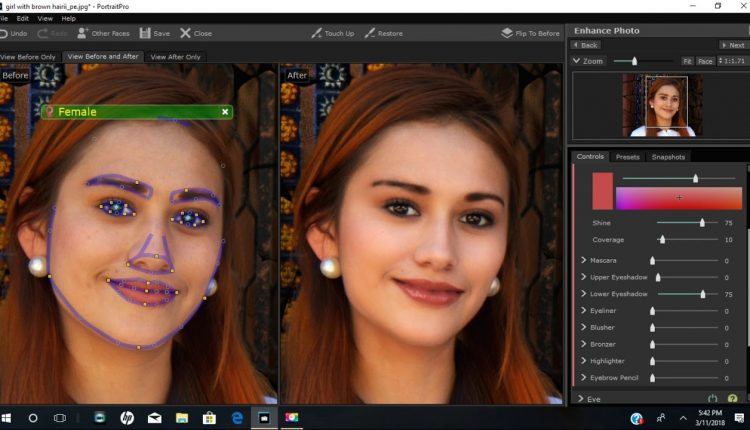
Task: Open the People tray icon
Action: 661,418
